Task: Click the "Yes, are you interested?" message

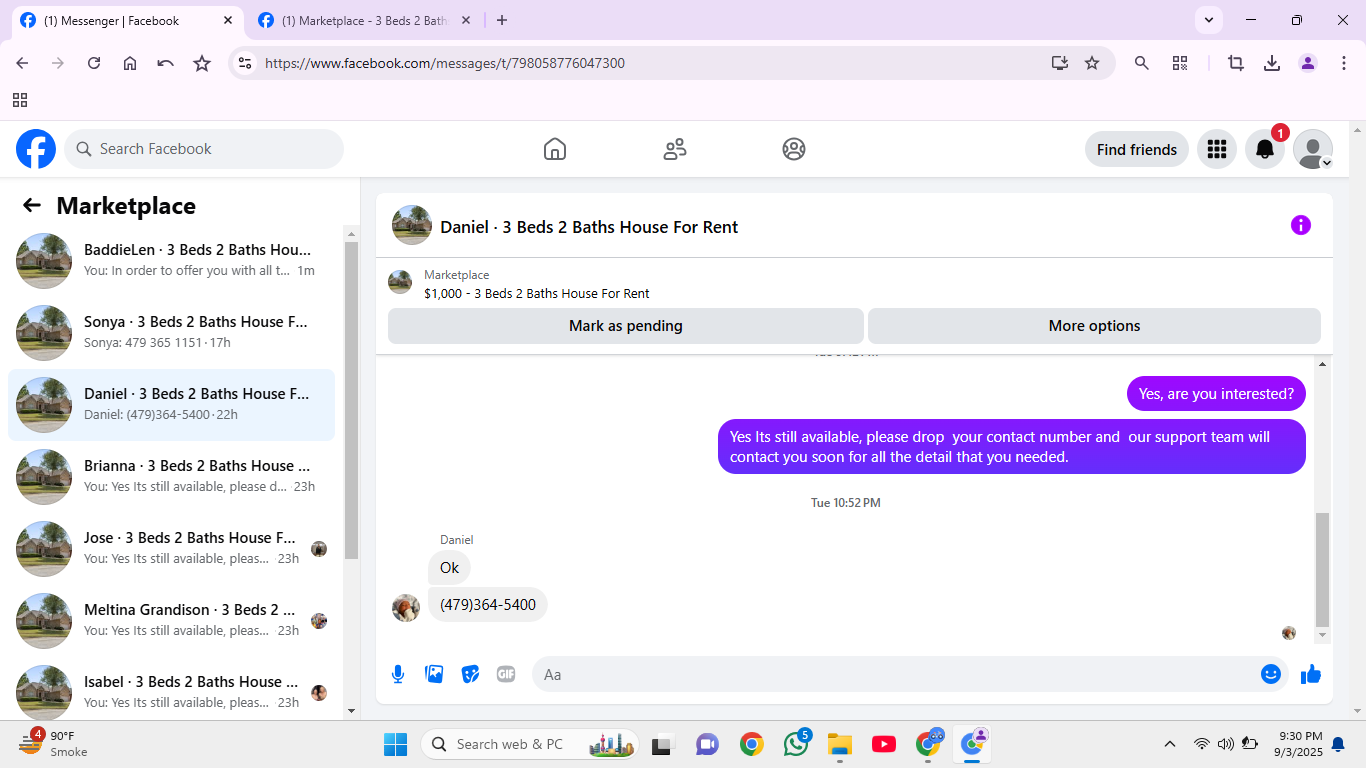Action: pos(1216,393)
